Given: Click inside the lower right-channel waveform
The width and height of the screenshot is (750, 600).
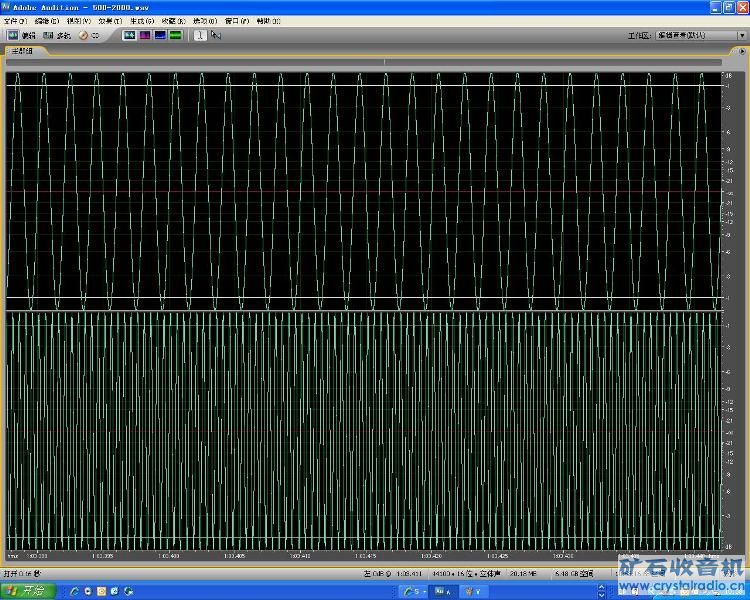Looking at the screenshot, I should 364,431.
